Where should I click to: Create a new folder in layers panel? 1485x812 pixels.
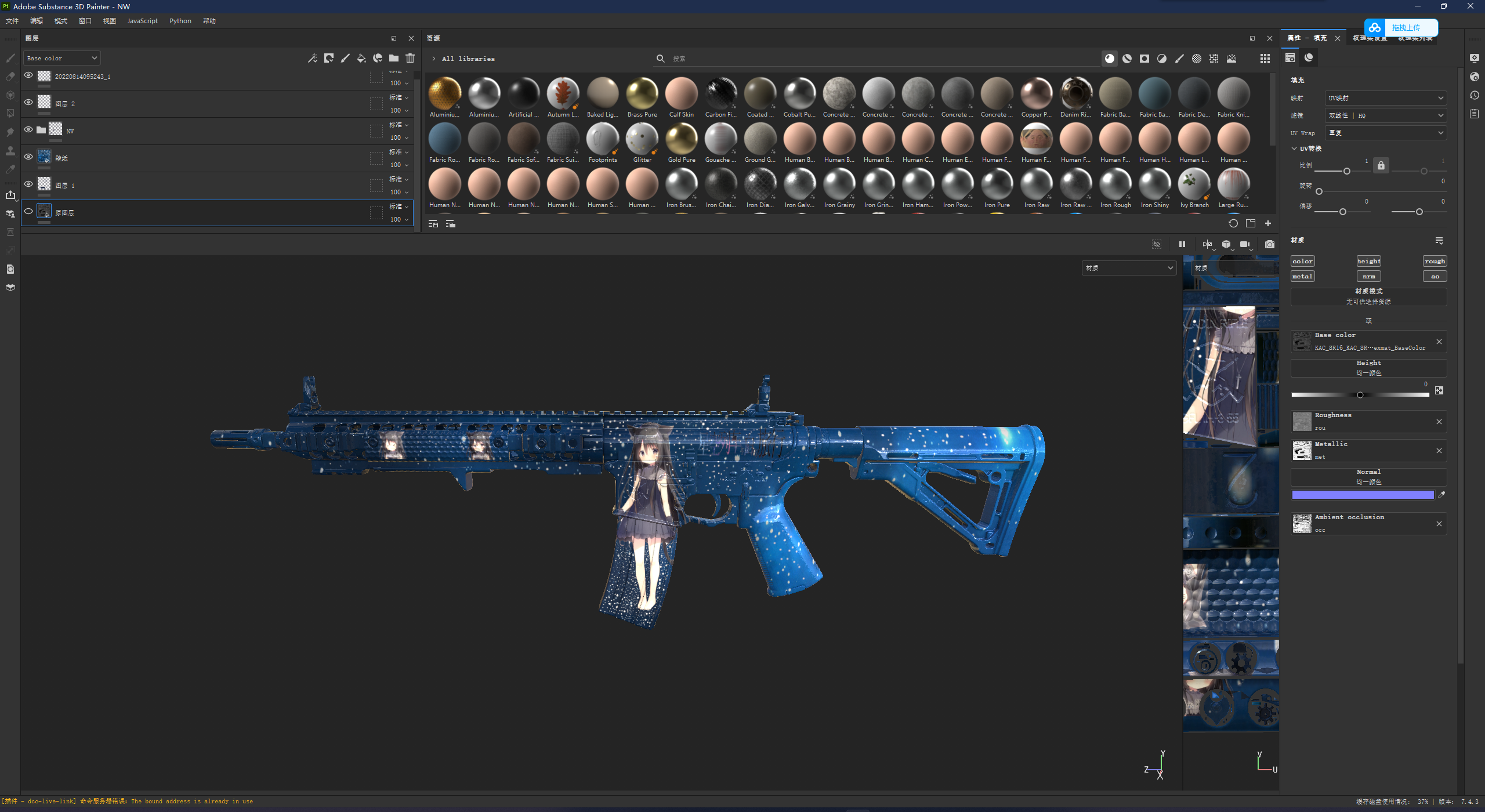point(394,58)
